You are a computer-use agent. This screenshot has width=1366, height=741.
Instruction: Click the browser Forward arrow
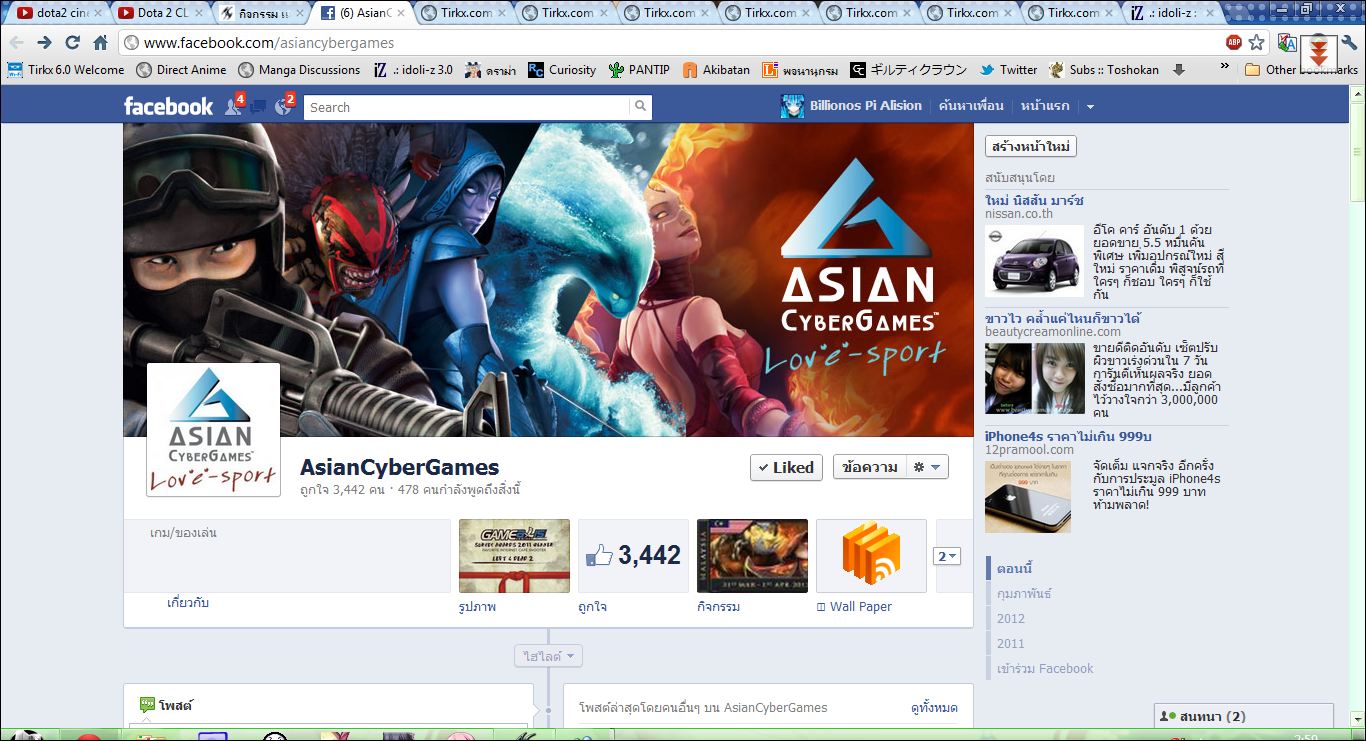(44, 43)
